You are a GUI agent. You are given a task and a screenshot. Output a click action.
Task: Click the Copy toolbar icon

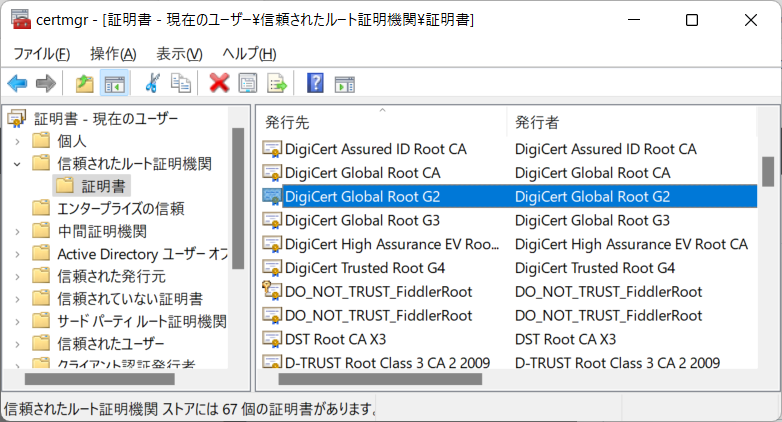tap(181, 83)
